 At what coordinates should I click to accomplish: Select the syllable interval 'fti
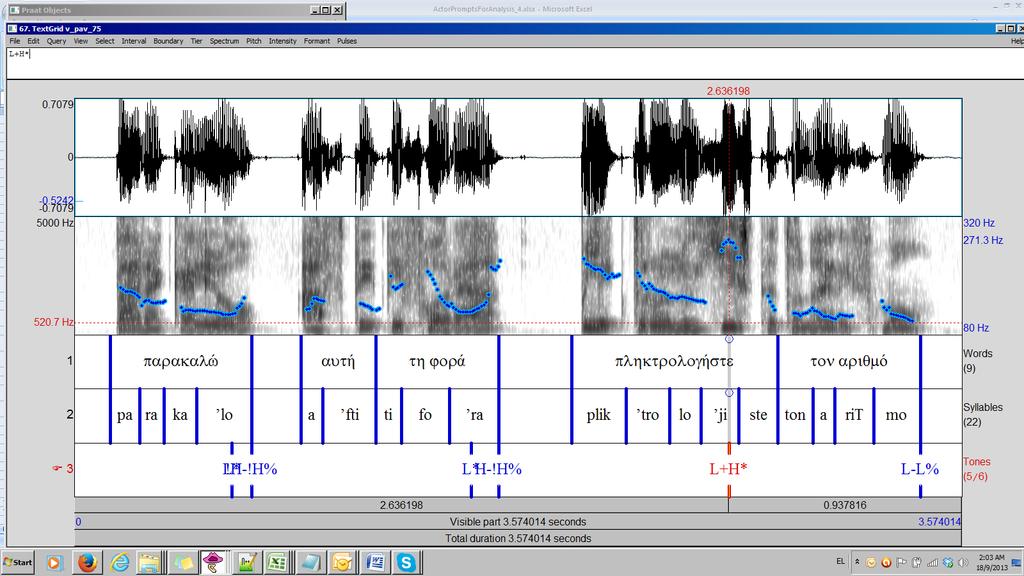point(349,415)
